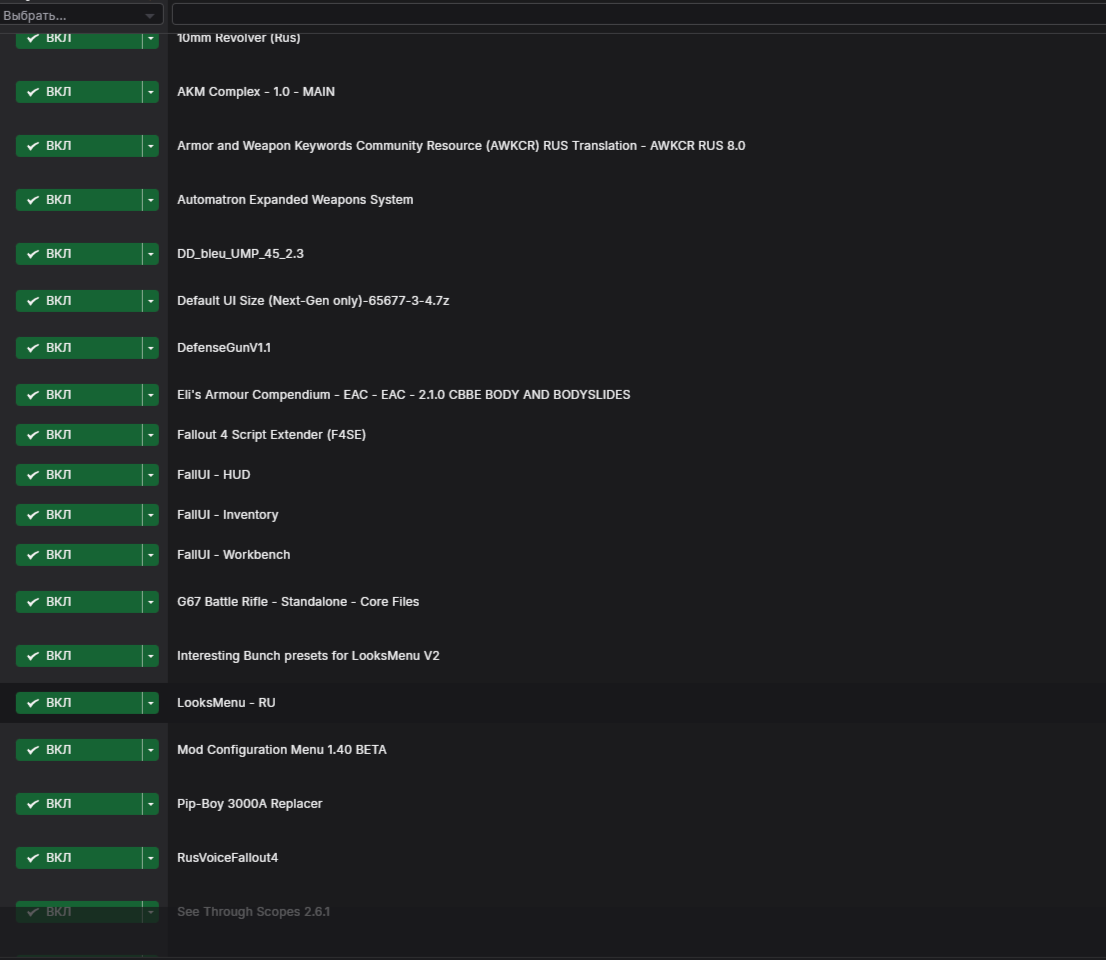Focus the mod name filter text field

[x=638, y=15]
